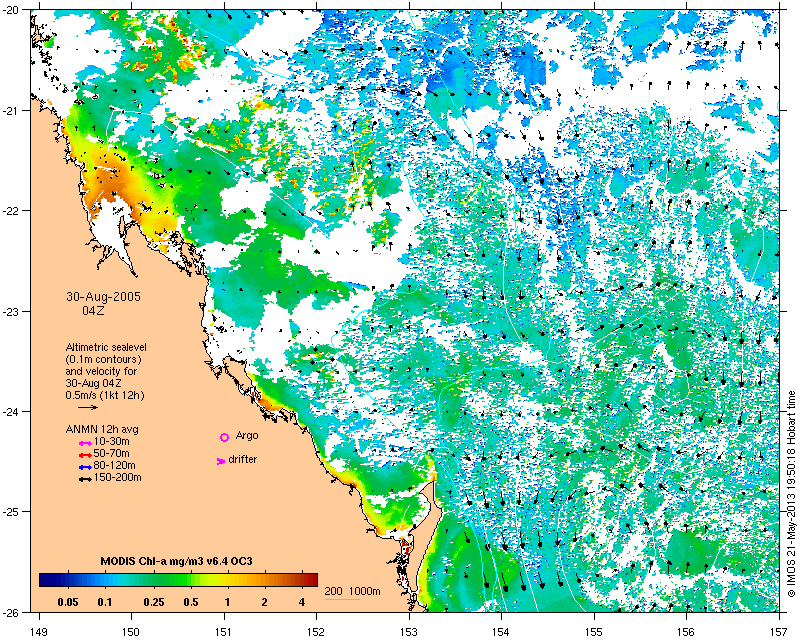Select the magenta 10-30m depth arrow
Viewport: 800px width, 640px height.
85,443
